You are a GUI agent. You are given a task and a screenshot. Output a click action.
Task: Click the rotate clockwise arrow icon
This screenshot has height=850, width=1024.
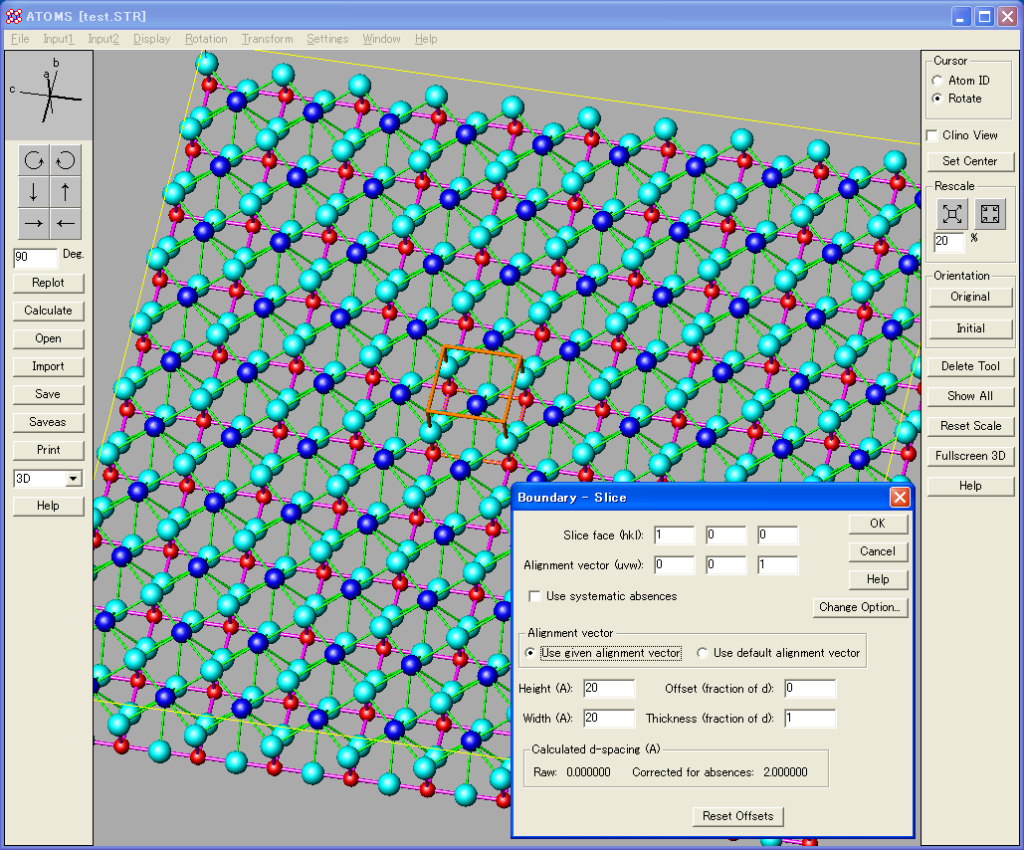pyautogui.click(x=33, y=160)
